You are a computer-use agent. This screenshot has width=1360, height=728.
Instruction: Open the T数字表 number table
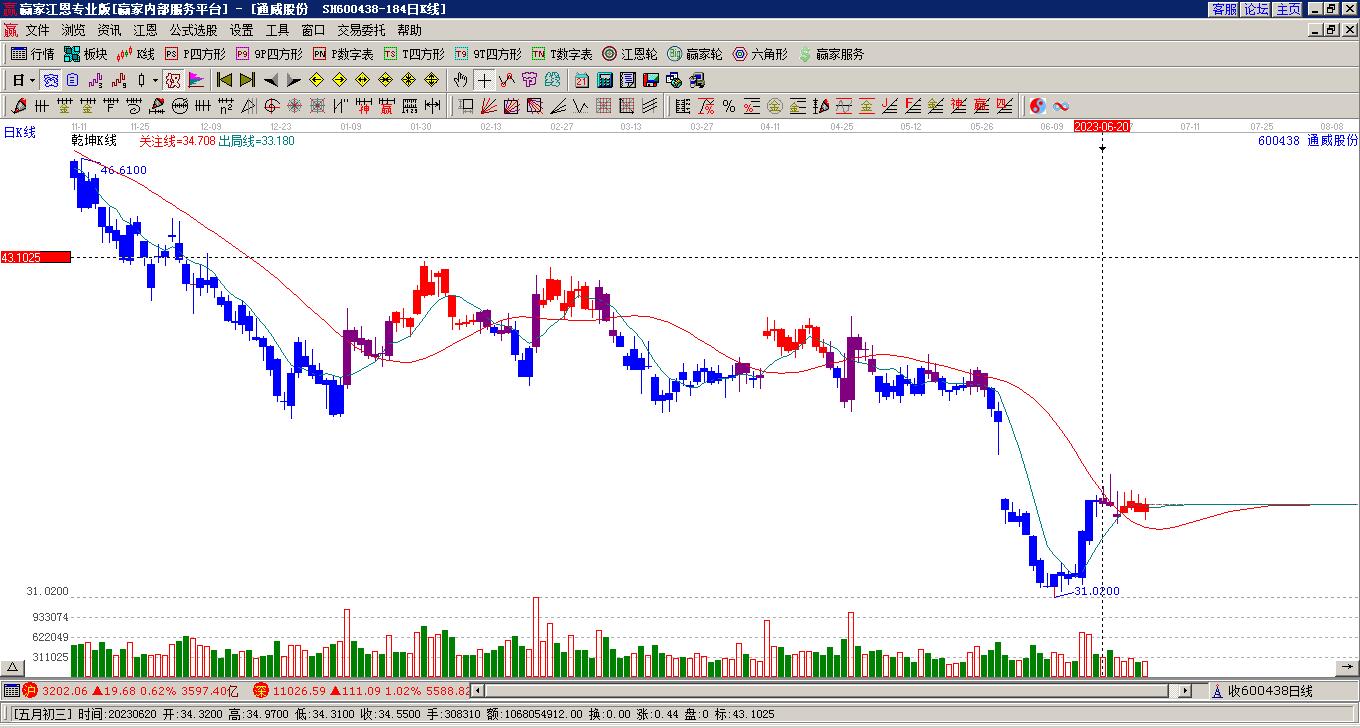[562, 54]
